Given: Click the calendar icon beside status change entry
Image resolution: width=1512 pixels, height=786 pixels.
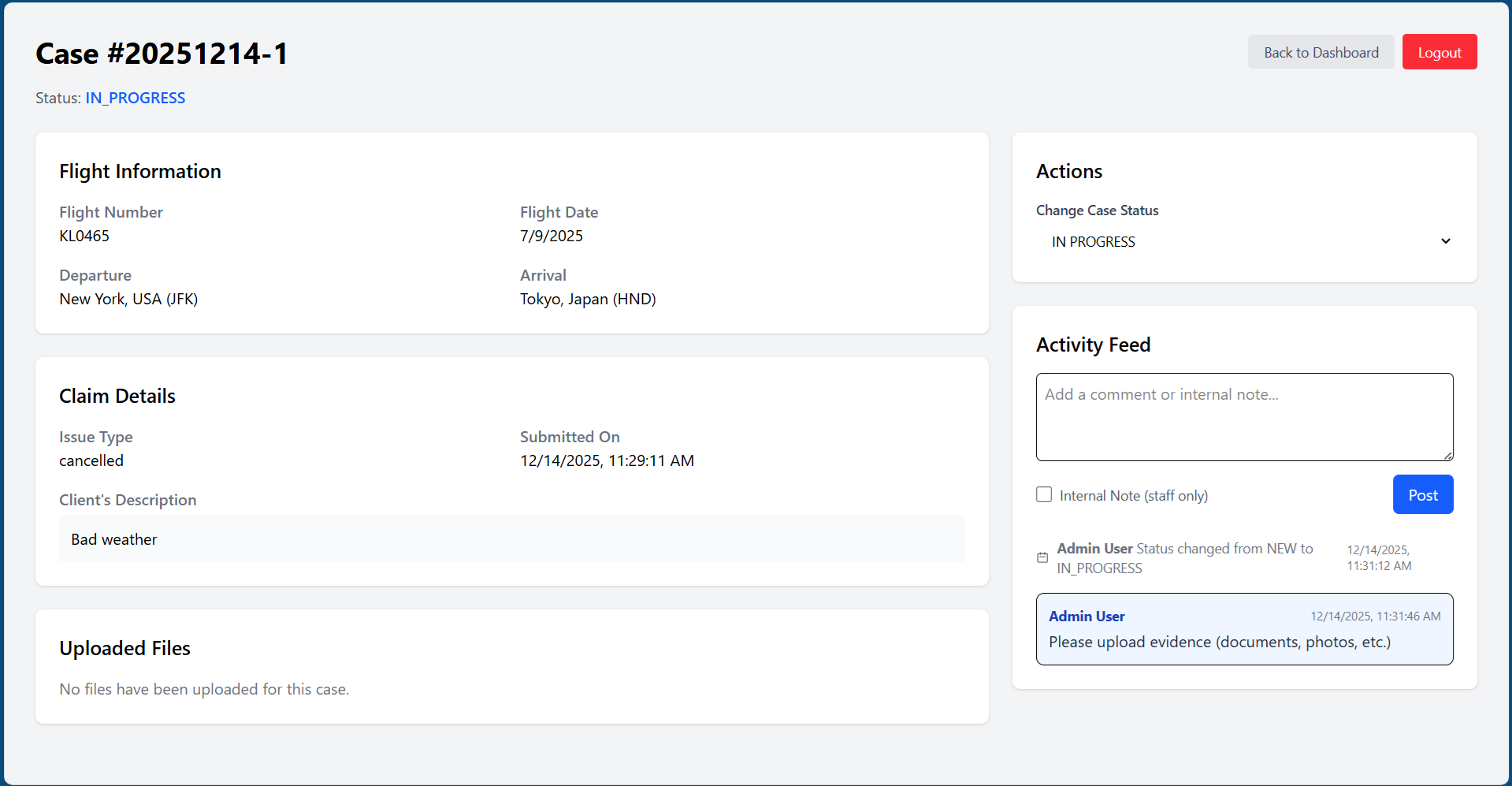Looking at the screenshot, I should 1042,557.
